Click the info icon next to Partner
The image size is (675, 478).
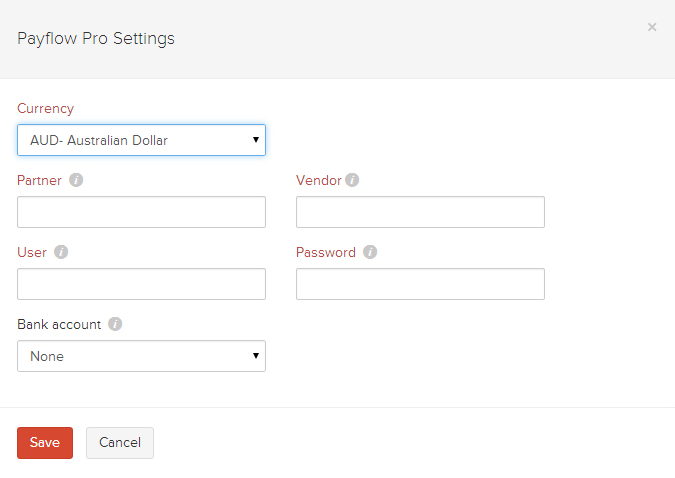pyautogui.click(x=76, y=181)
